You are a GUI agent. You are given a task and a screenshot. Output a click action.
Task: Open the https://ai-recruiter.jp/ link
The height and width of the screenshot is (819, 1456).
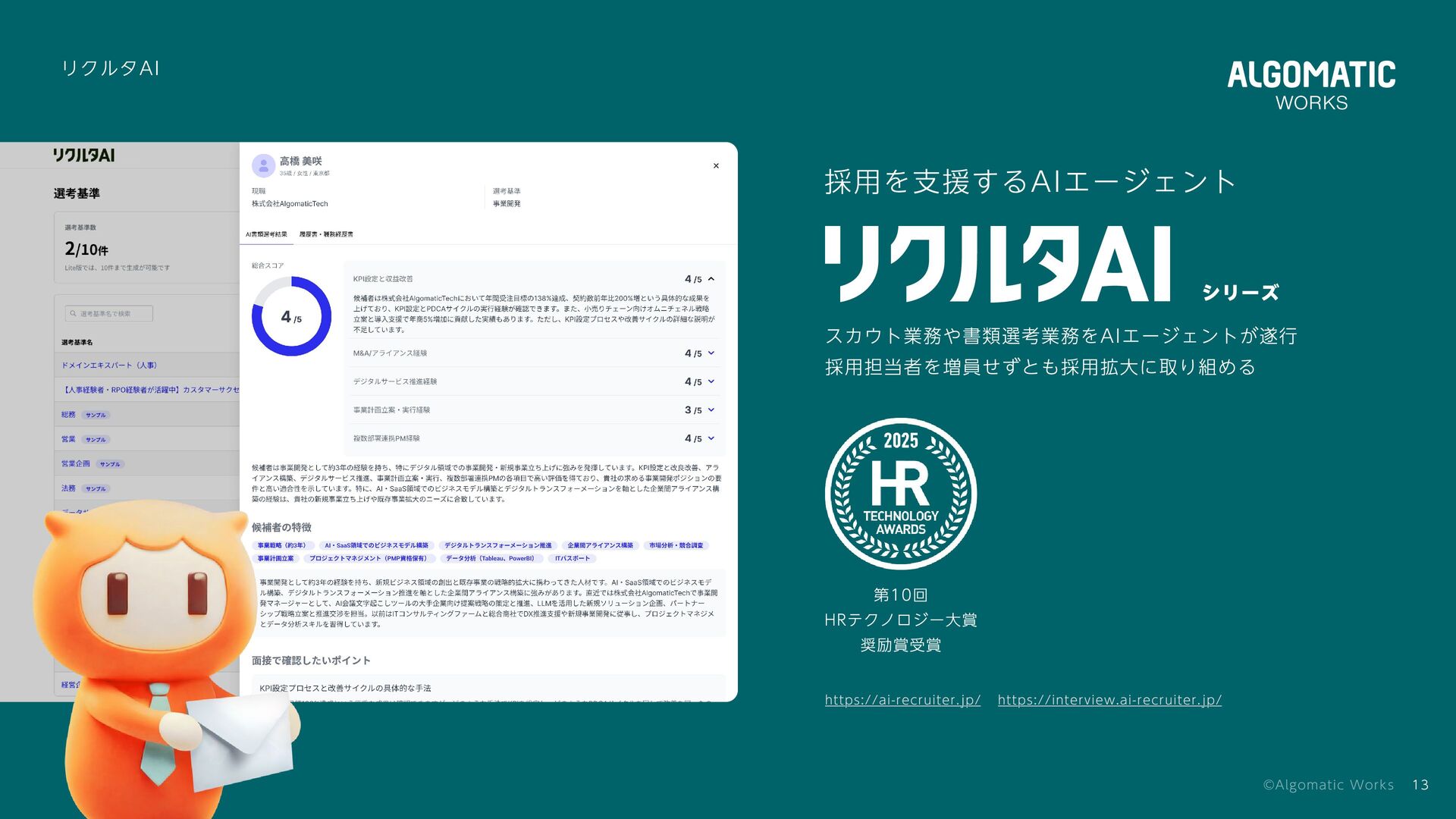902,700
